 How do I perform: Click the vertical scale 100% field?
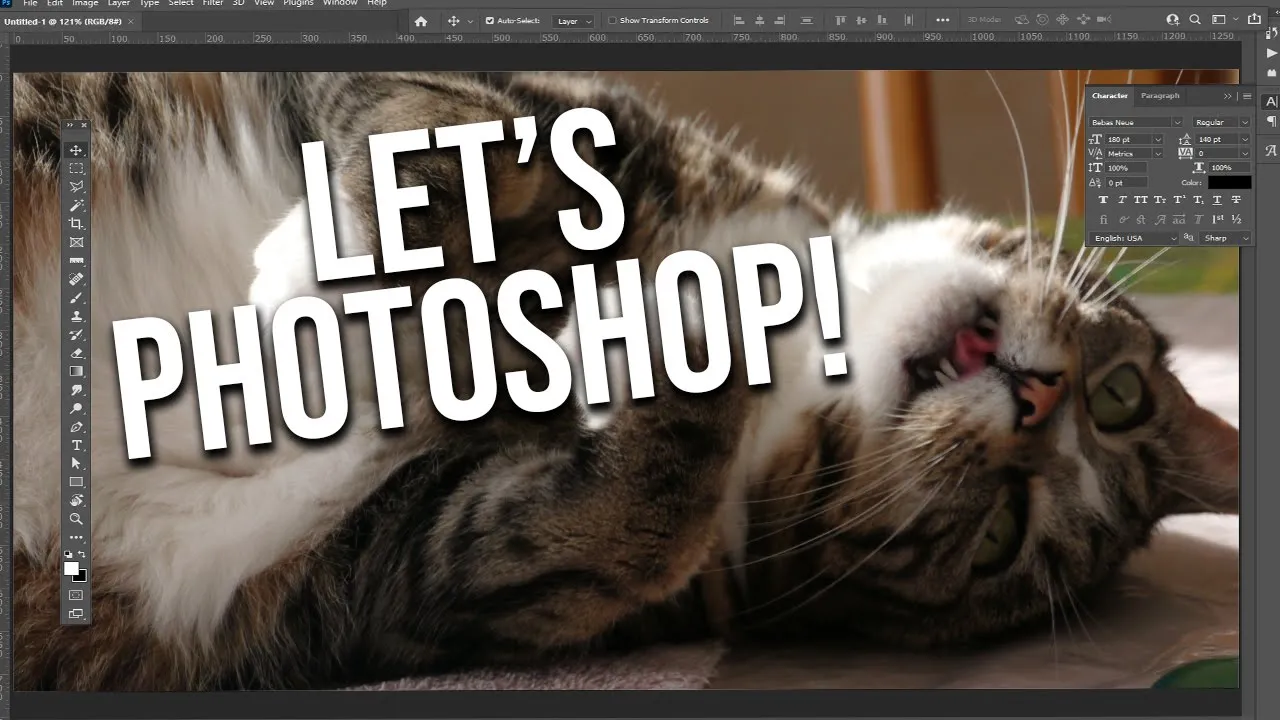[x=1127, y=168]
